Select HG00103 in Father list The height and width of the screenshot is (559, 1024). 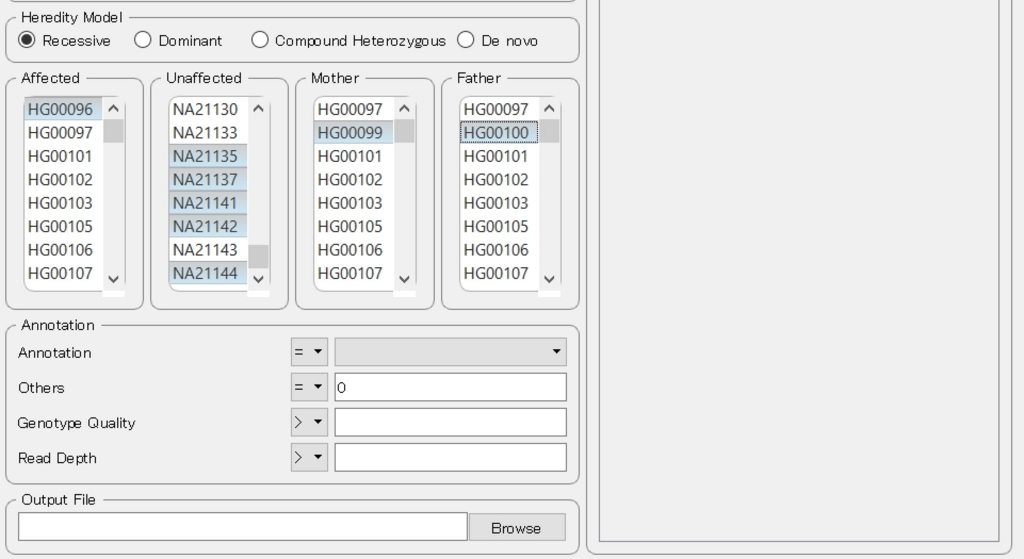499,203
